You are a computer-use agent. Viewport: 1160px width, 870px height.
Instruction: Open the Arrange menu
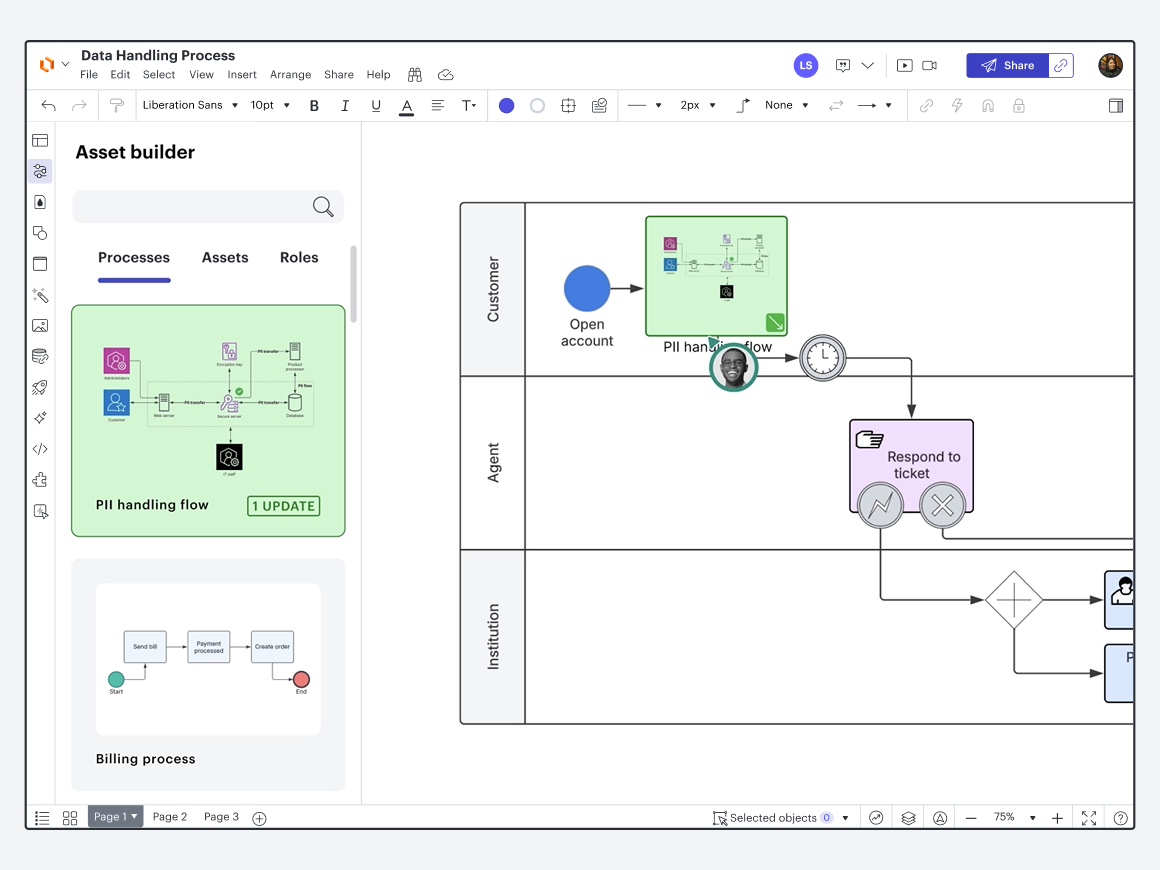click(x=291, y=75)
